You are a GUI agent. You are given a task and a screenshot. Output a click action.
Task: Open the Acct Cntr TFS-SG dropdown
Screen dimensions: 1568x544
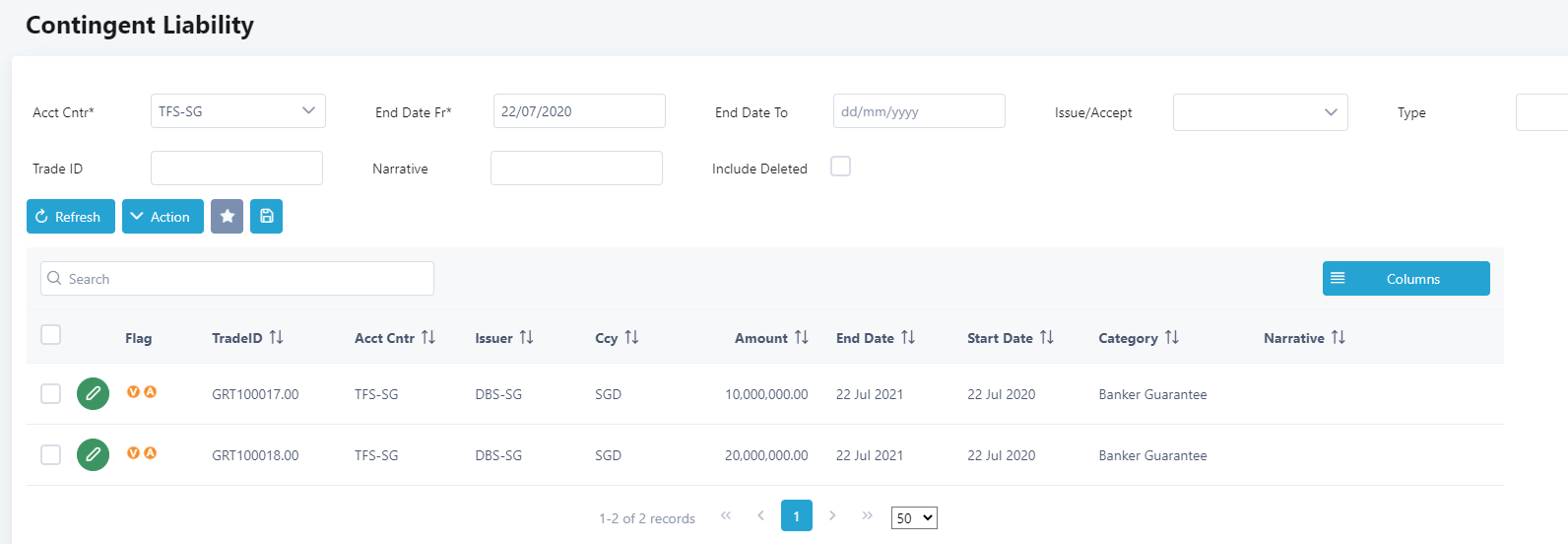[x=237, y=111]
